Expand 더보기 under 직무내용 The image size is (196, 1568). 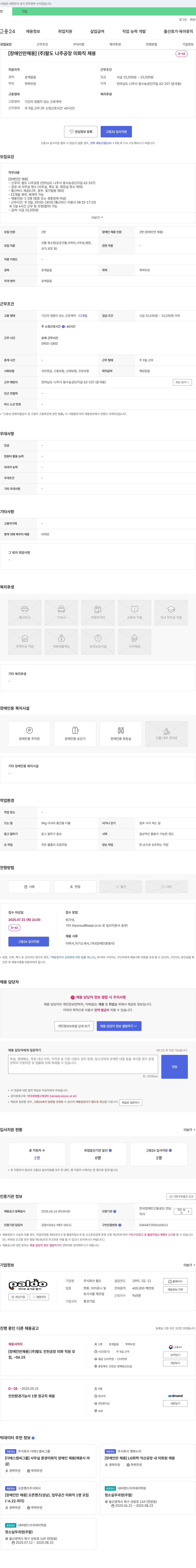coord(97,217)
